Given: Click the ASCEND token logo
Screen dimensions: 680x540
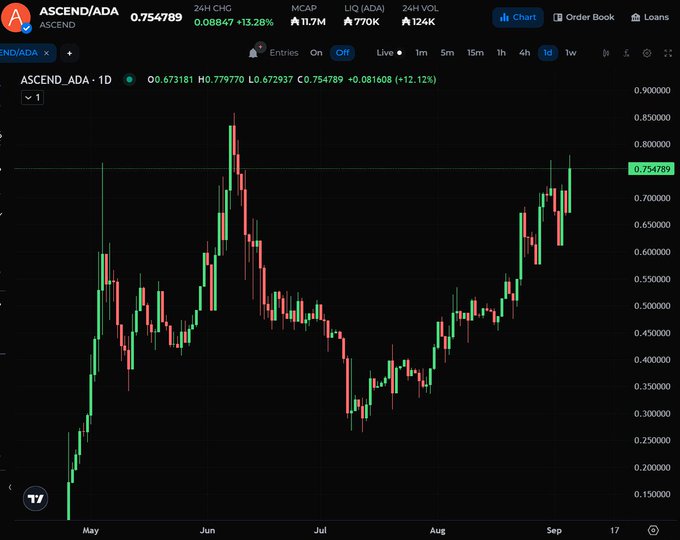Looking at the screenshot, I should point(16,17).
